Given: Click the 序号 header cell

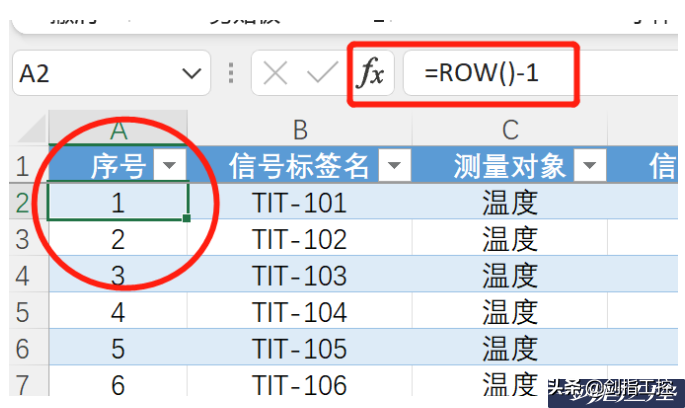Looking at the screenshot, I should [x=118, y=165].
